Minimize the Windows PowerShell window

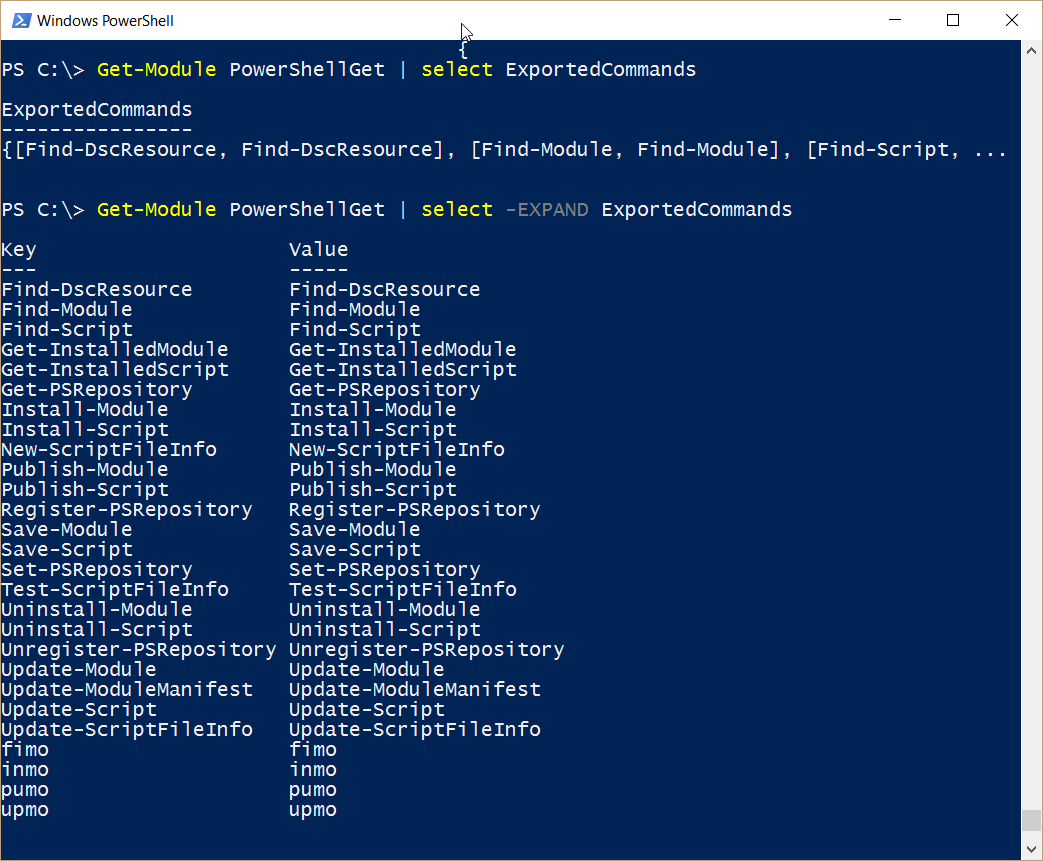pos(895,20)
